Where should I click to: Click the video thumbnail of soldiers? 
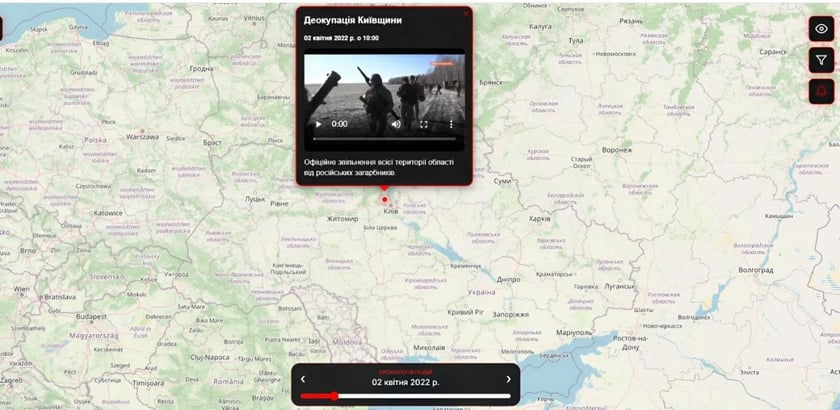pos(385,90)
